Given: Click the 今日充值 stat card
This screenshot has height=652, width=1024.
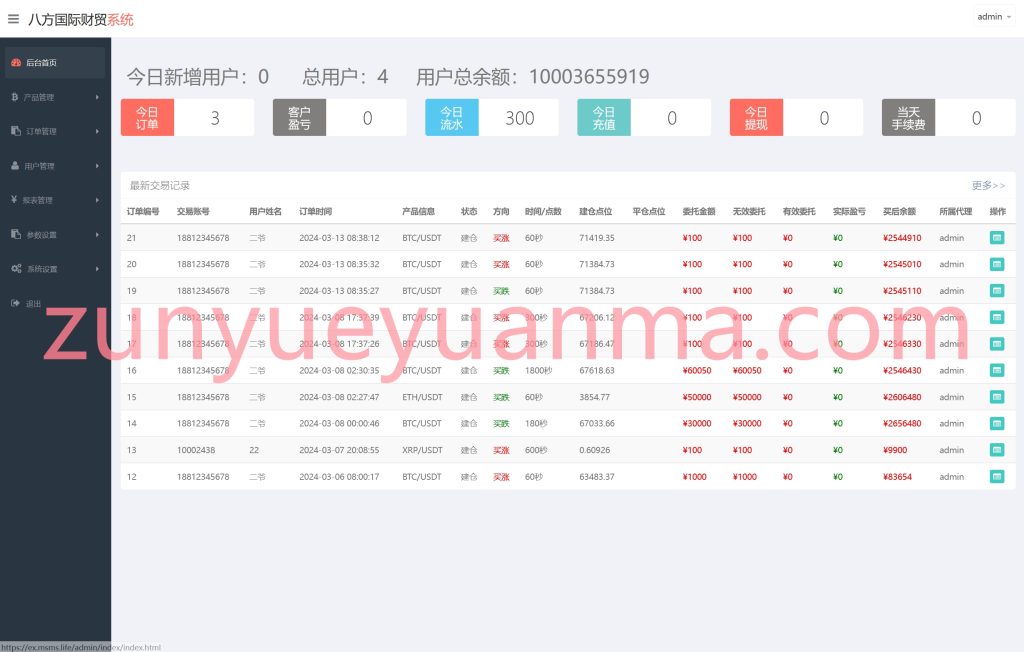Looking at the screenshot, I should (644, 118).
